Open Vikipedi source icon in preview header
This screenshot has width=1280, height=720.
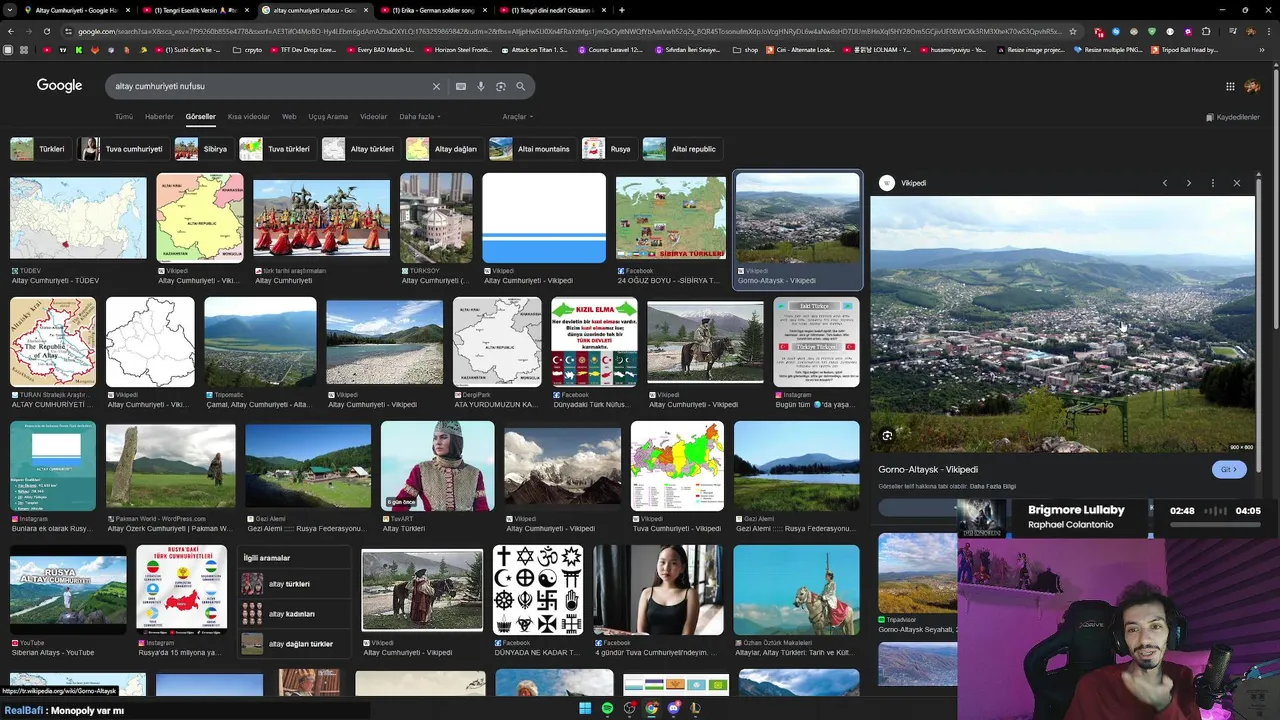(x=887, y=183)
